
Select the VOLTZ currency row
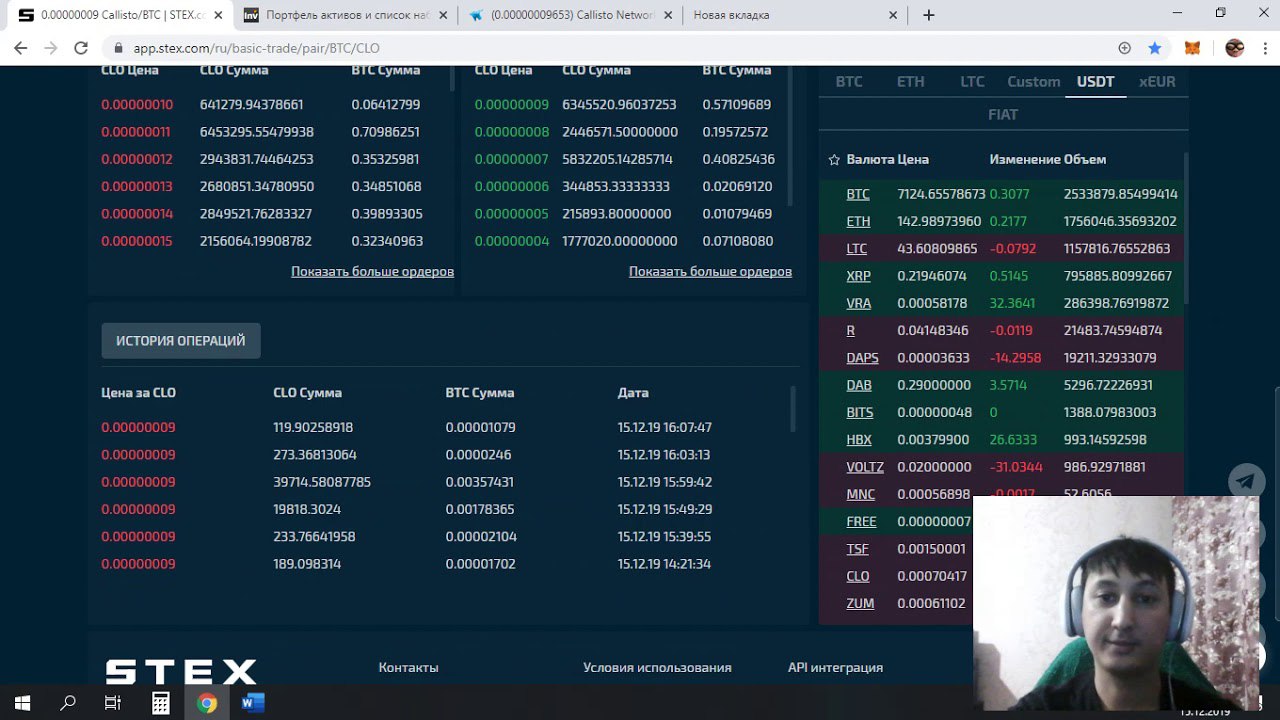(x=1001, y=467)
